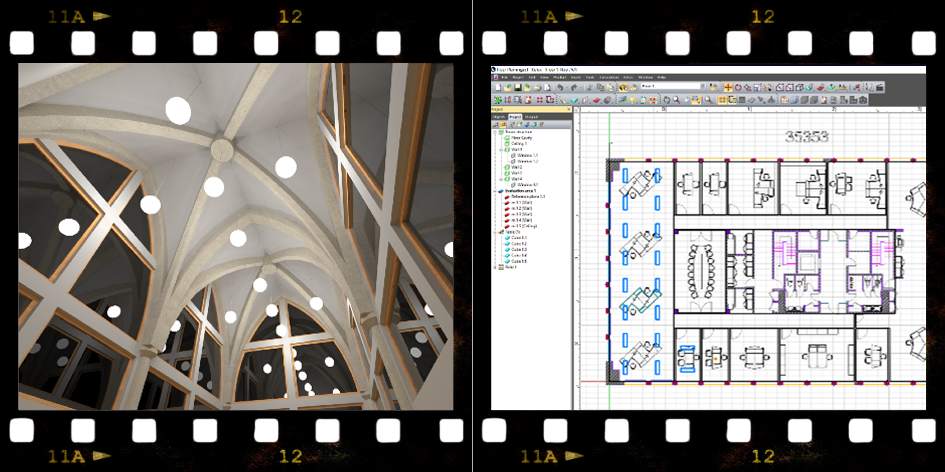Open the File menu
Viewport: 945px width, 472px height.
point(503,77)
